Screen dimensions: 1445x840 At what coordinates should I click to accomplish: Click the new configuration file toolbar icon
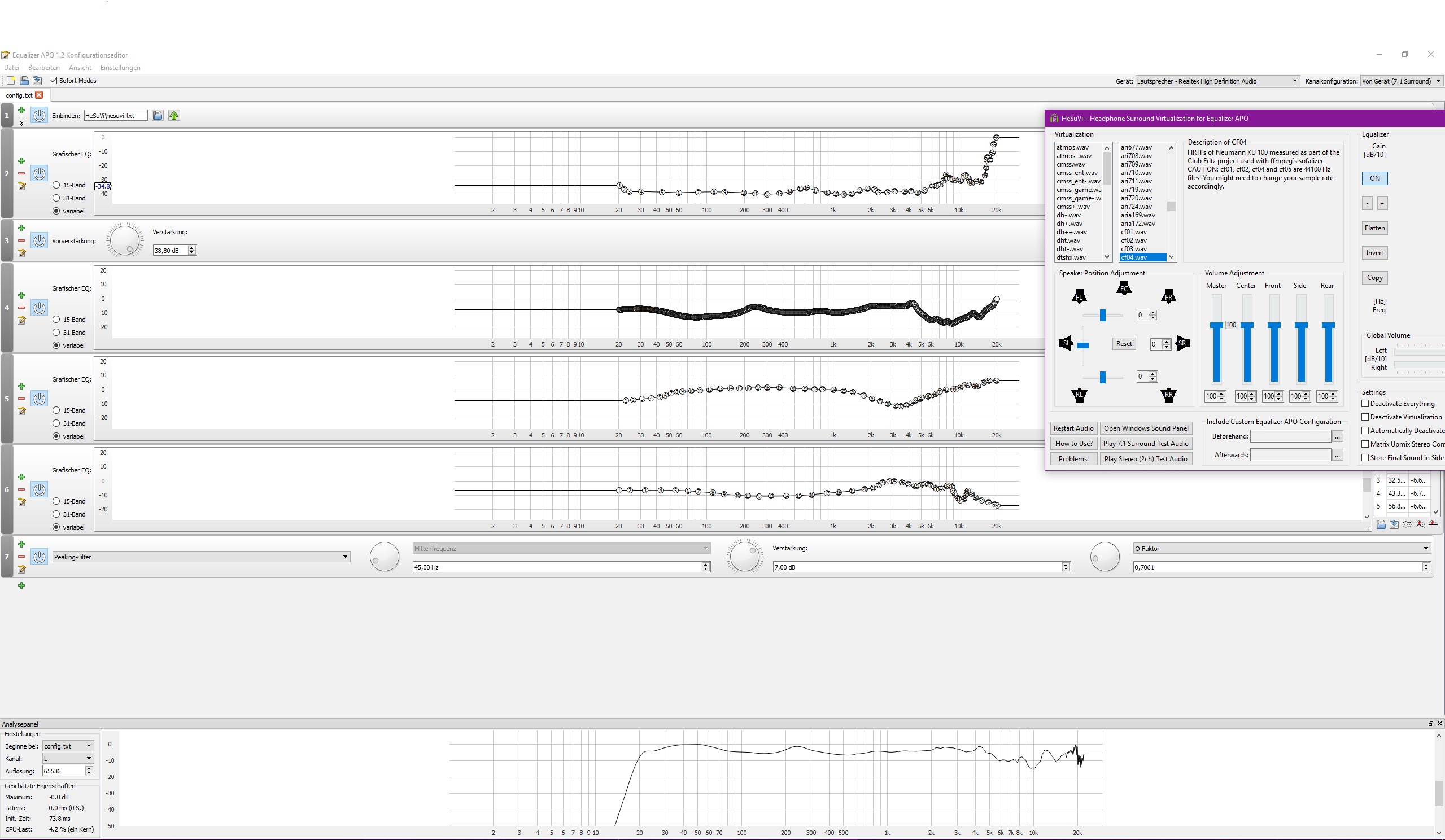[x=10, y=81]
